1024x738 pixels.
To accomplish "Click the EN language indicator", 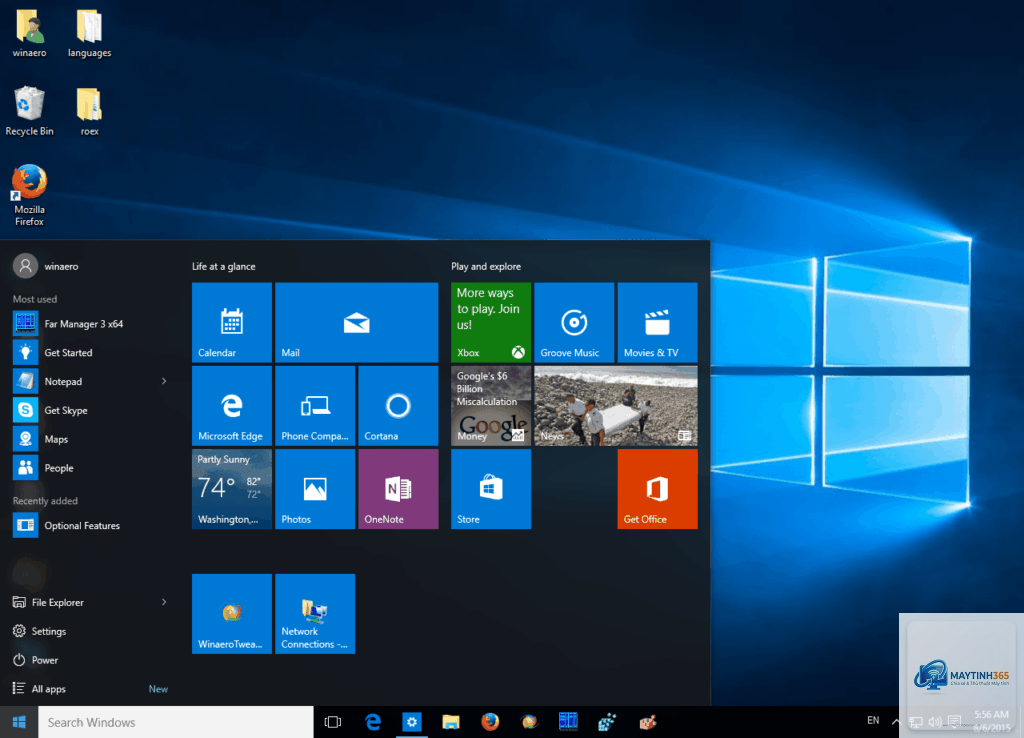I will coord(873,720).
